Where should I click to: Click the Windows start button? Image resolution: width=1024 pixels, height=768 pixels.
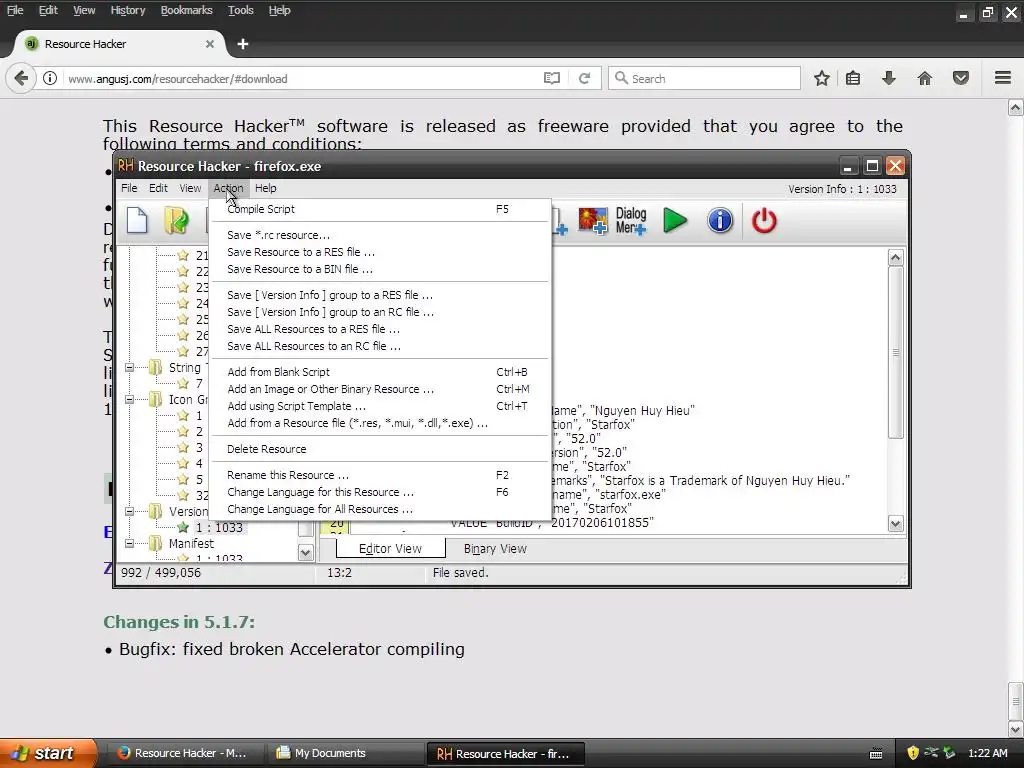tap(47, 753)
